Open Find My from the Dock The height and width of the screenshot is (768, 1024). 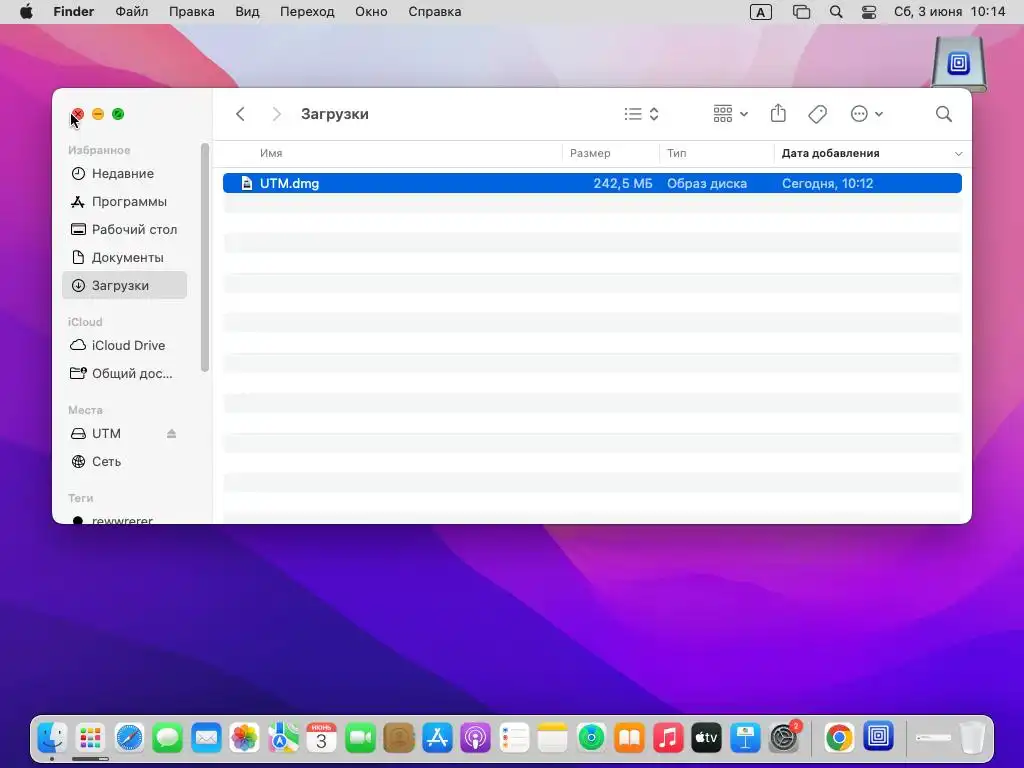[x=591, y=739]
